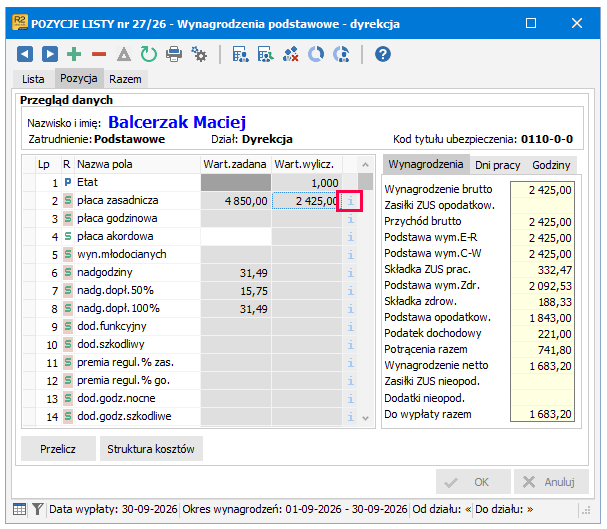Click the vertical scrollbar thumb in field list
Viewport: 607px width, 529px height.
(x=365, y=181)
